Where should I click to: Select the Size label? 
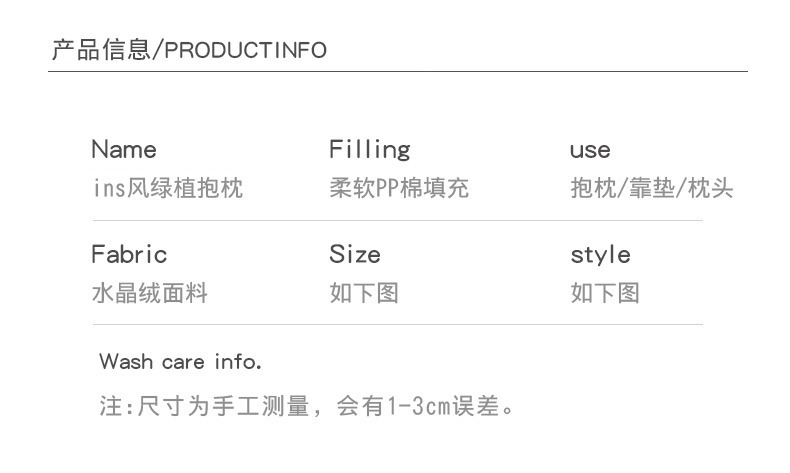tap(354, 254)
